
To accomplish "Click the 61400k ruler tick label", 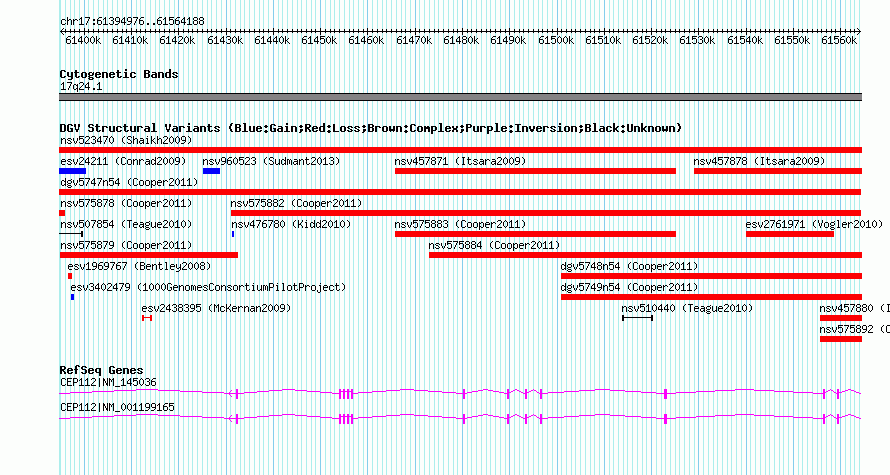I will click(83, 40).
